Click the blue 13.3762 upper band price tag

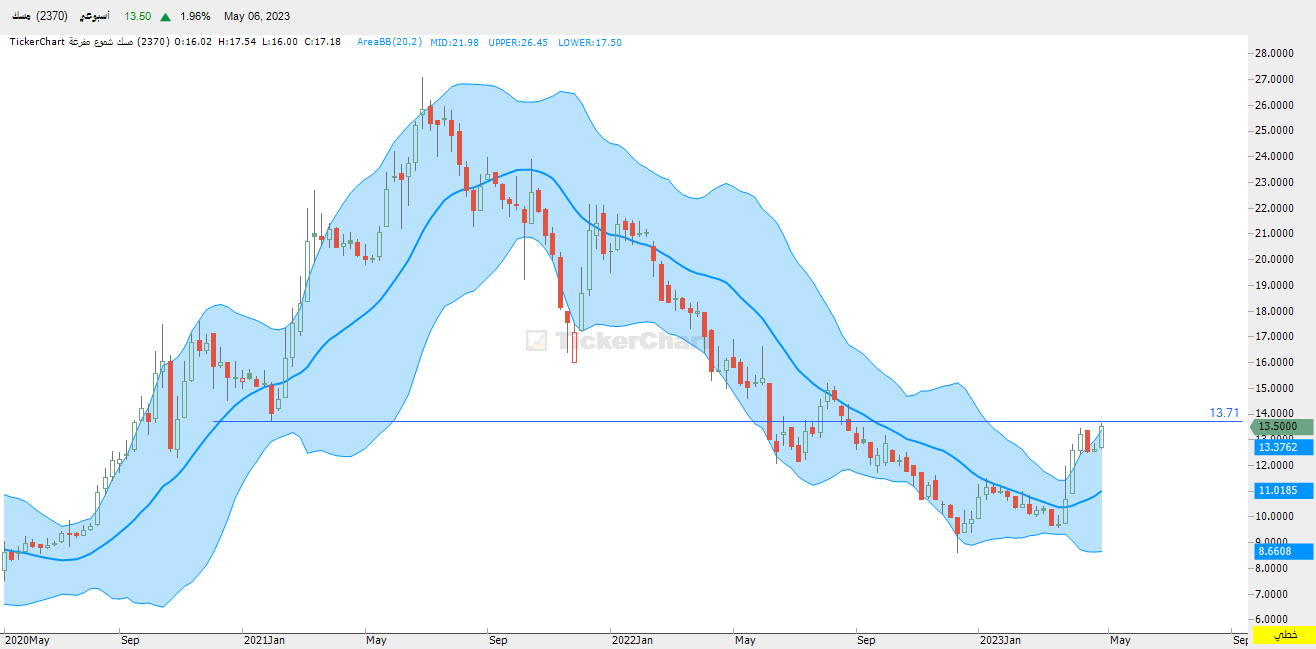tap(1279, 447)
